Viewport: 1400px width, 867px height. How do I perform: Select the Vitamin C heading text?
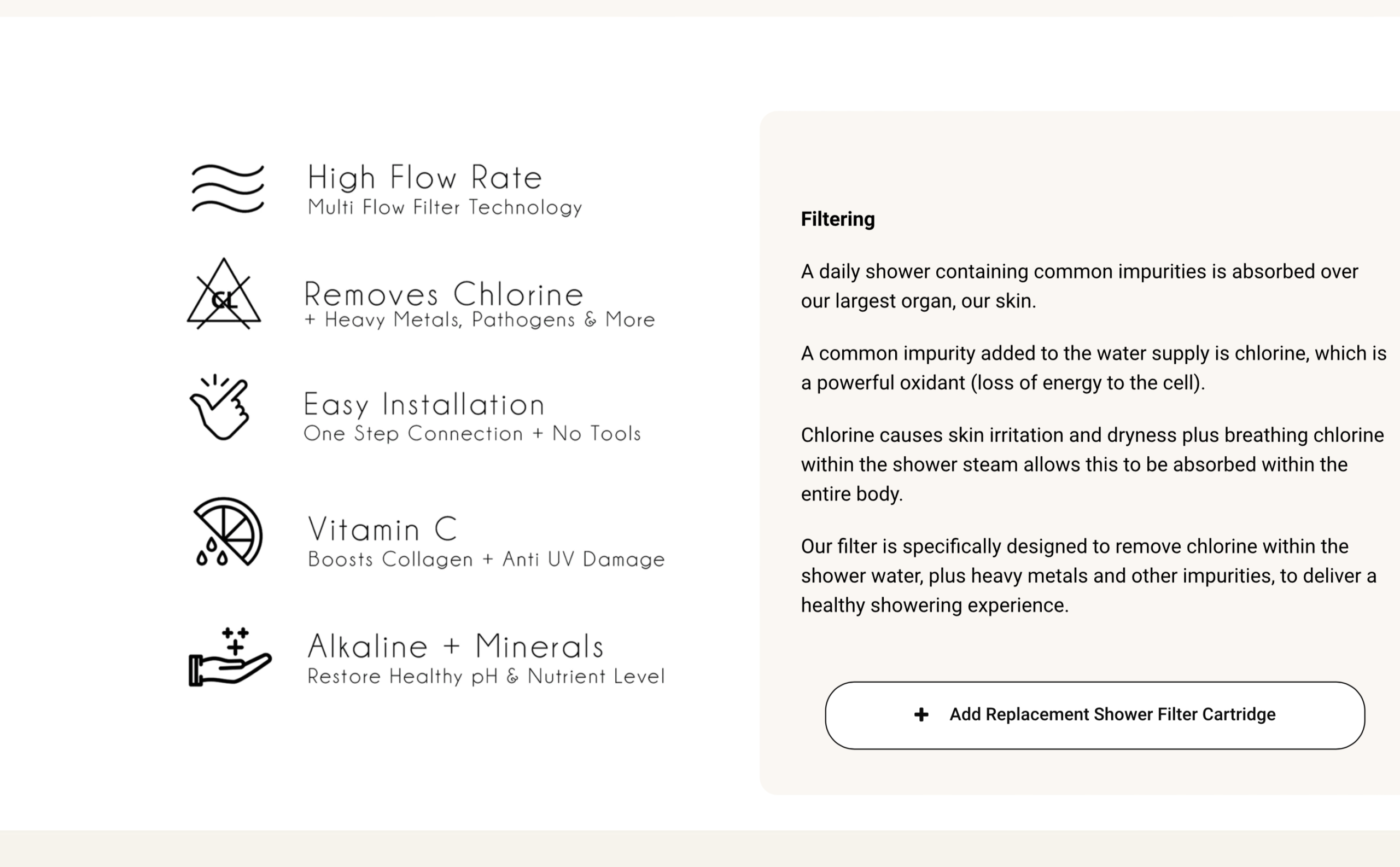pyautogui.click(x=383, y=529)
